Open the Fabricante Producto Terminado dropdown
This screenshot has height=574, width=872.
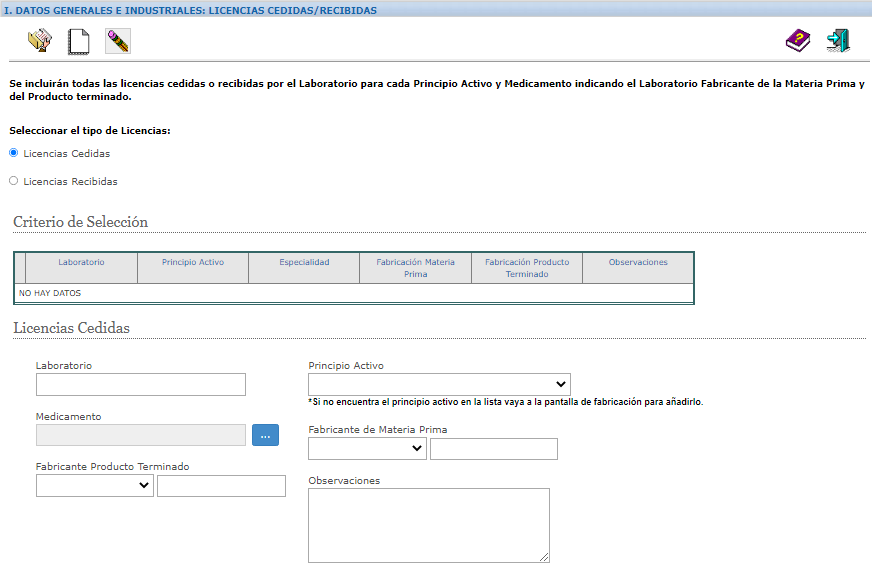(x=95, y=486)
